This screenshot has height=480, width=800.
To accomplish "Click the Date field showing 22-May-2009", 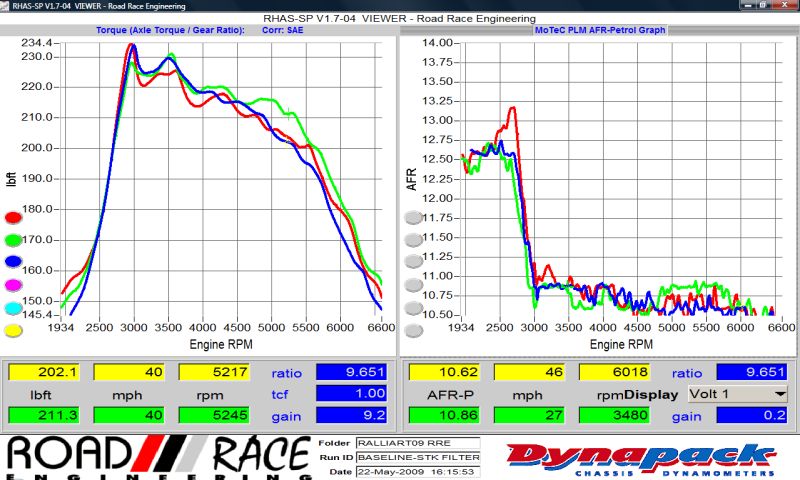I will coord(403,472).
